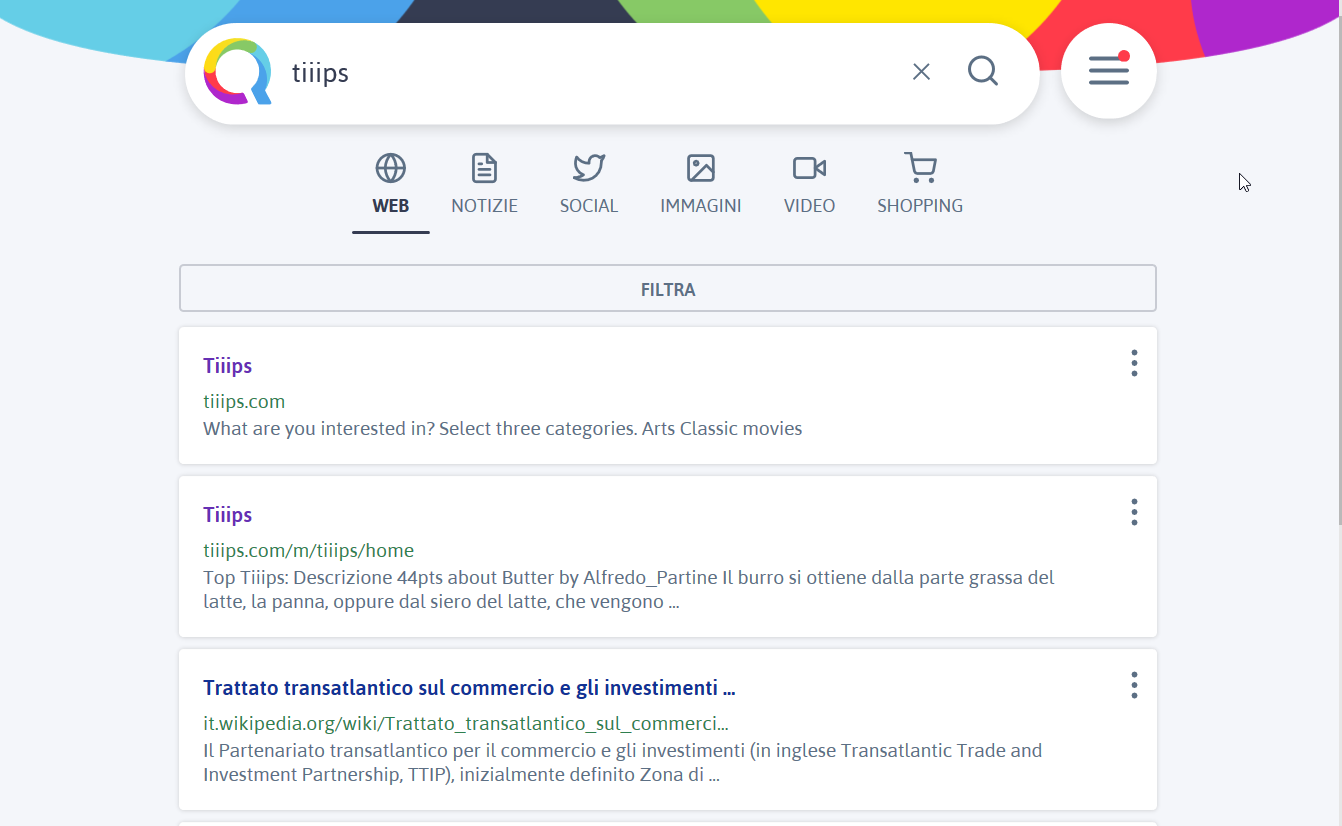Click the camera icon for Video
Viewport: 1342px width, 826px height.
tap(809, 168)
